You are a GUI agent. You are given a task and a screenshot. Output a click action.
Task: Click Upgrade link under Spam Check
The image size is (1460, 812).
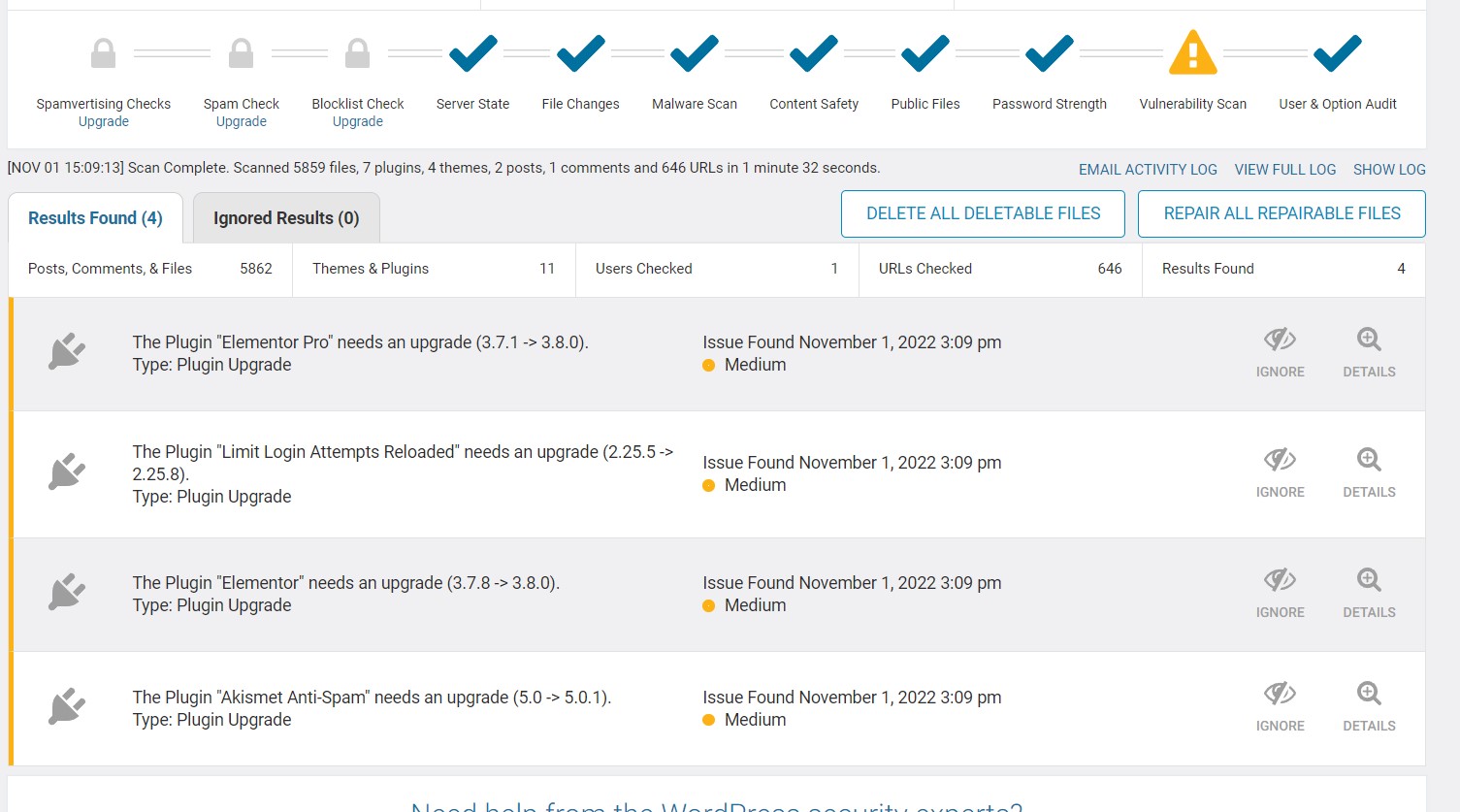(241, 122)
